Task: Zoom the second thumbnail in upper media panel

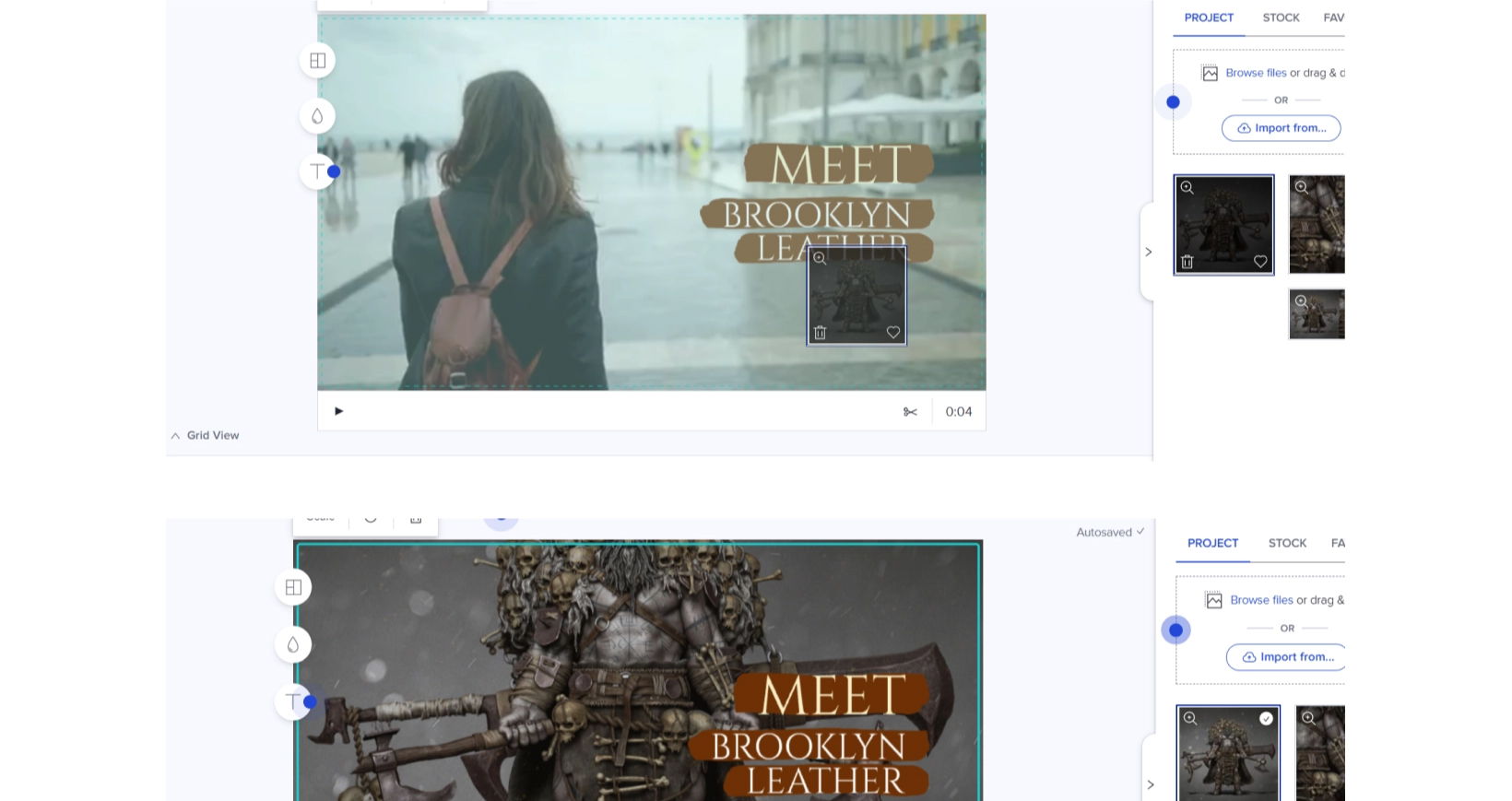Action: tap(1302, 187)
